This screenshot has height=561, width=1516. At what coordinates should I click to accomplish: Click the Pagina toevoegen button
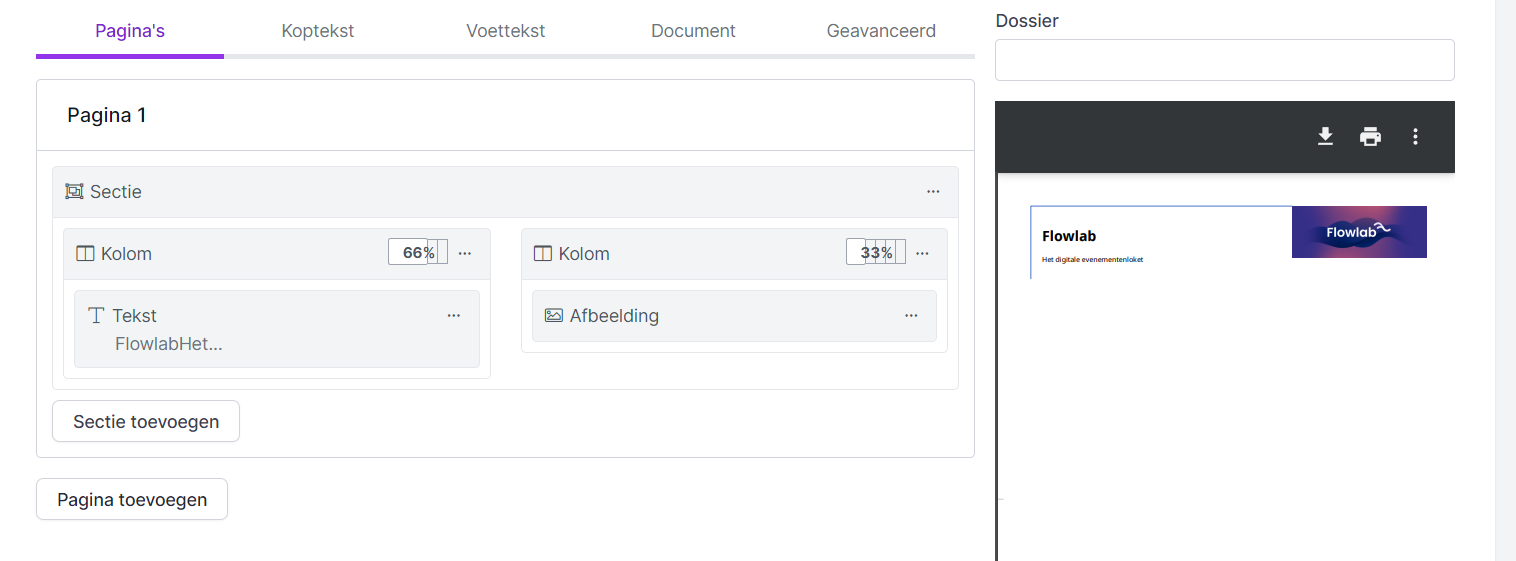point(132,499)
